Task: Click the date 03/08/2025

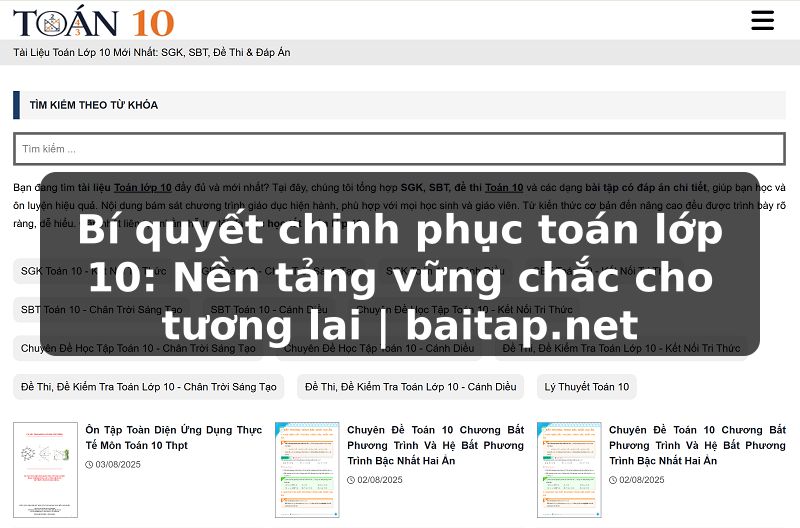Action: pos(118,465)
